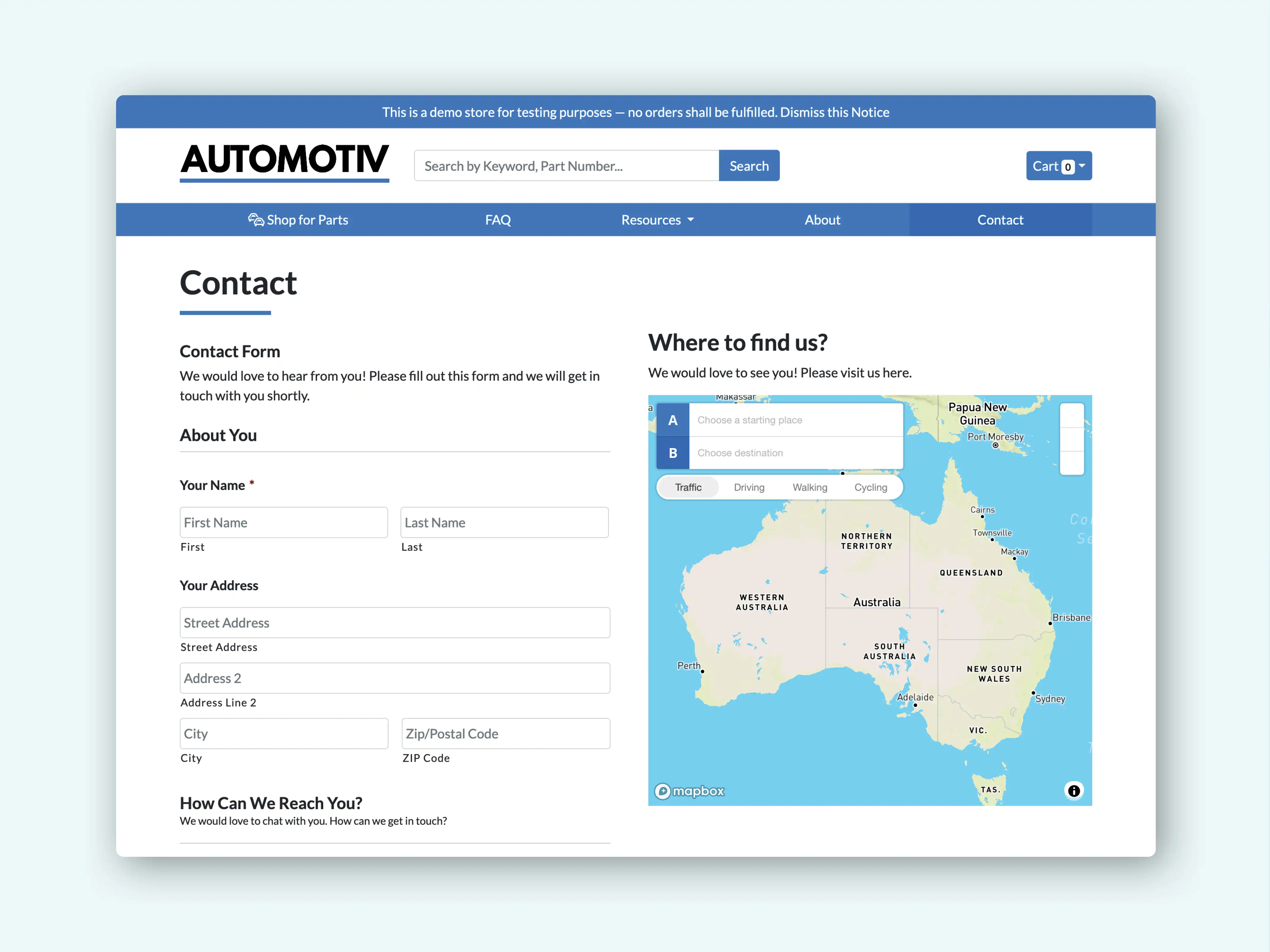
Task: Expand the Resources menu
Action: click(657, 220)
